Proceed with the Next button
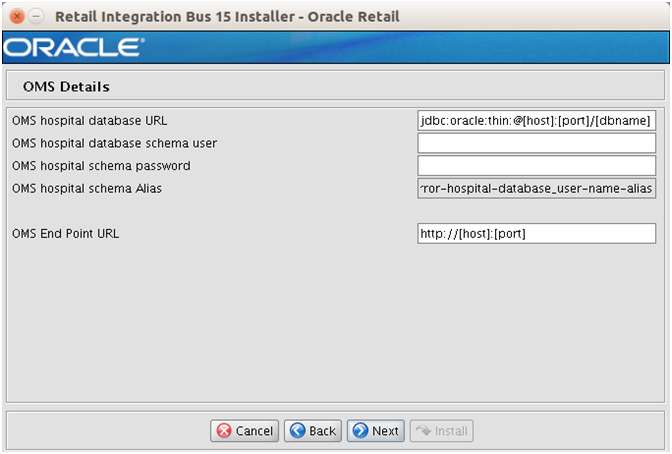Viewport: 672px width, 454px height. (376, 430)
